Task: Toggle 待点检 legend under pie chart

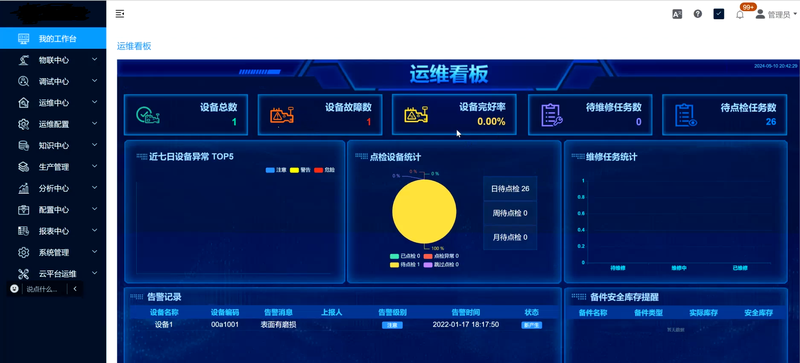Action: pyautogui.click(x=405, y=264)
